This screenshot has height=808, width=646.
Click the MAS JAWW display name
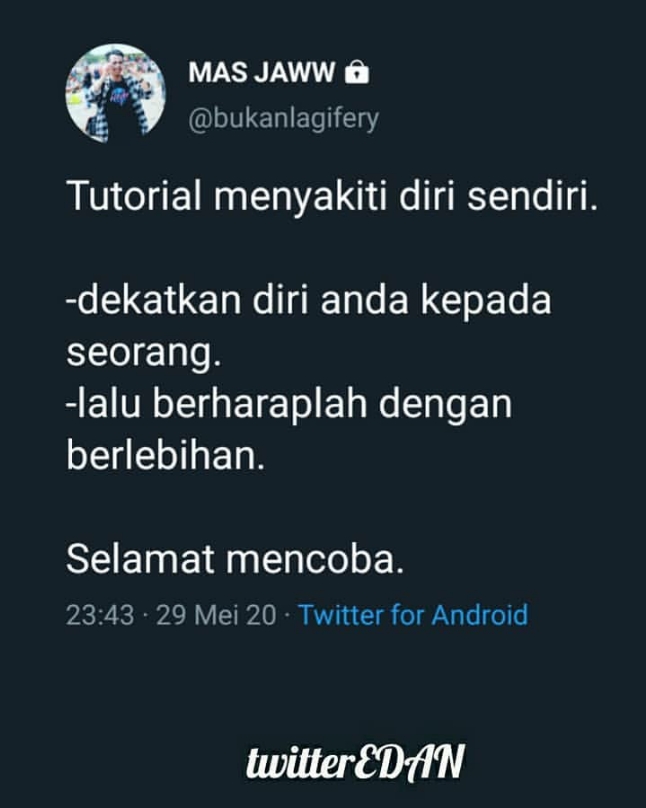coord(262,72)
